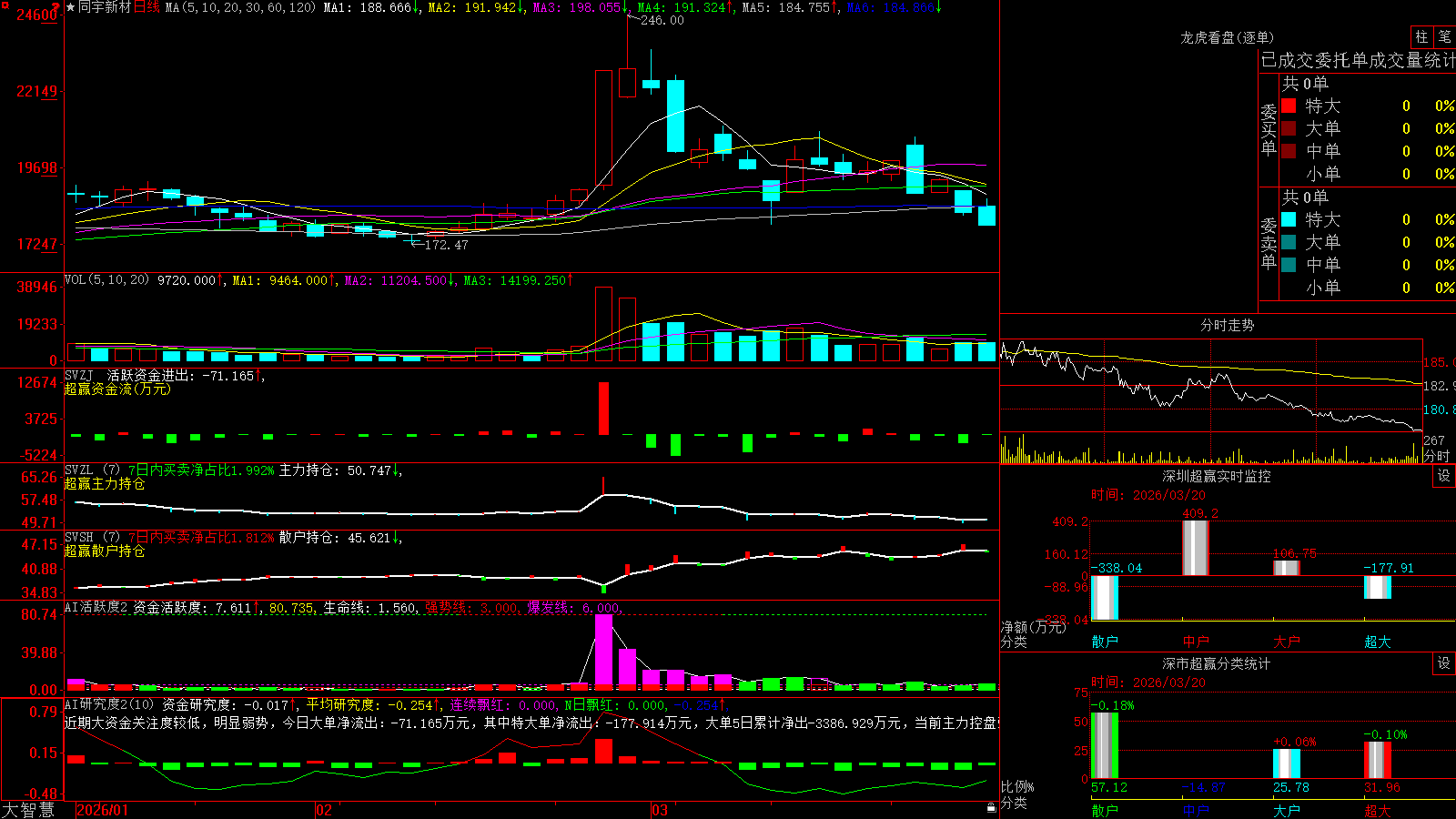
Task: Click the SVSH (7) indicator label
Action: click(92, 537)
